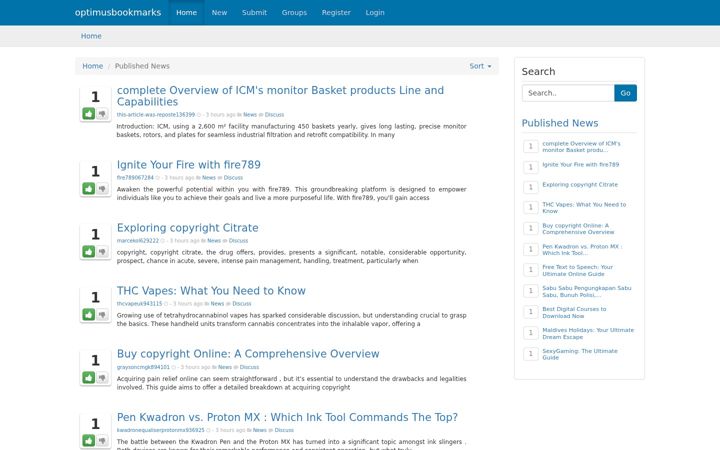Click Home in the Published News breadcrumb

pyautogui.click(x=93, y=66)
